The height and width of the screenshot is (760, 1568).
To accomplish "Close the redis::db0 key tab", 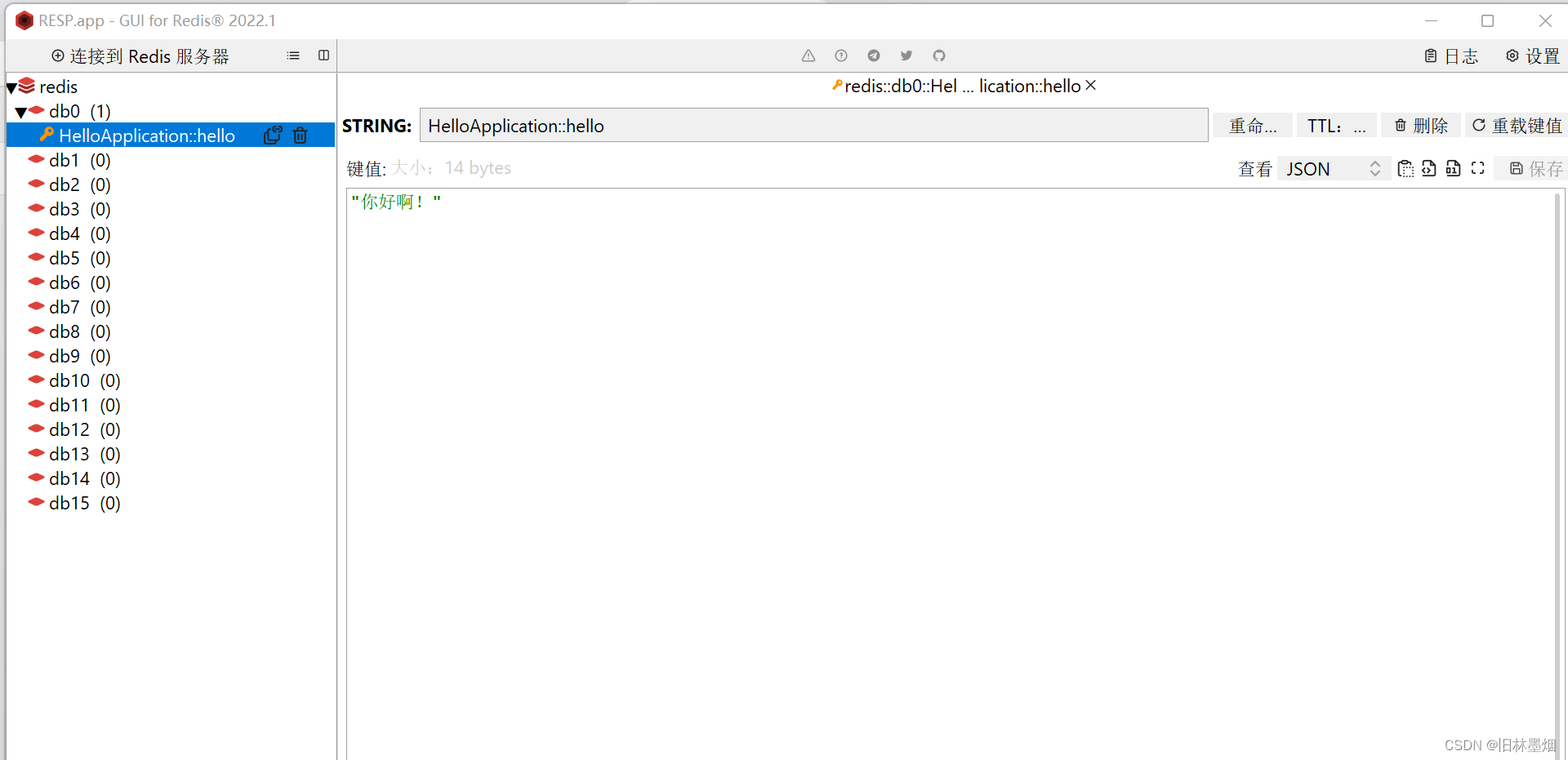I will [x=1091, y=86].
